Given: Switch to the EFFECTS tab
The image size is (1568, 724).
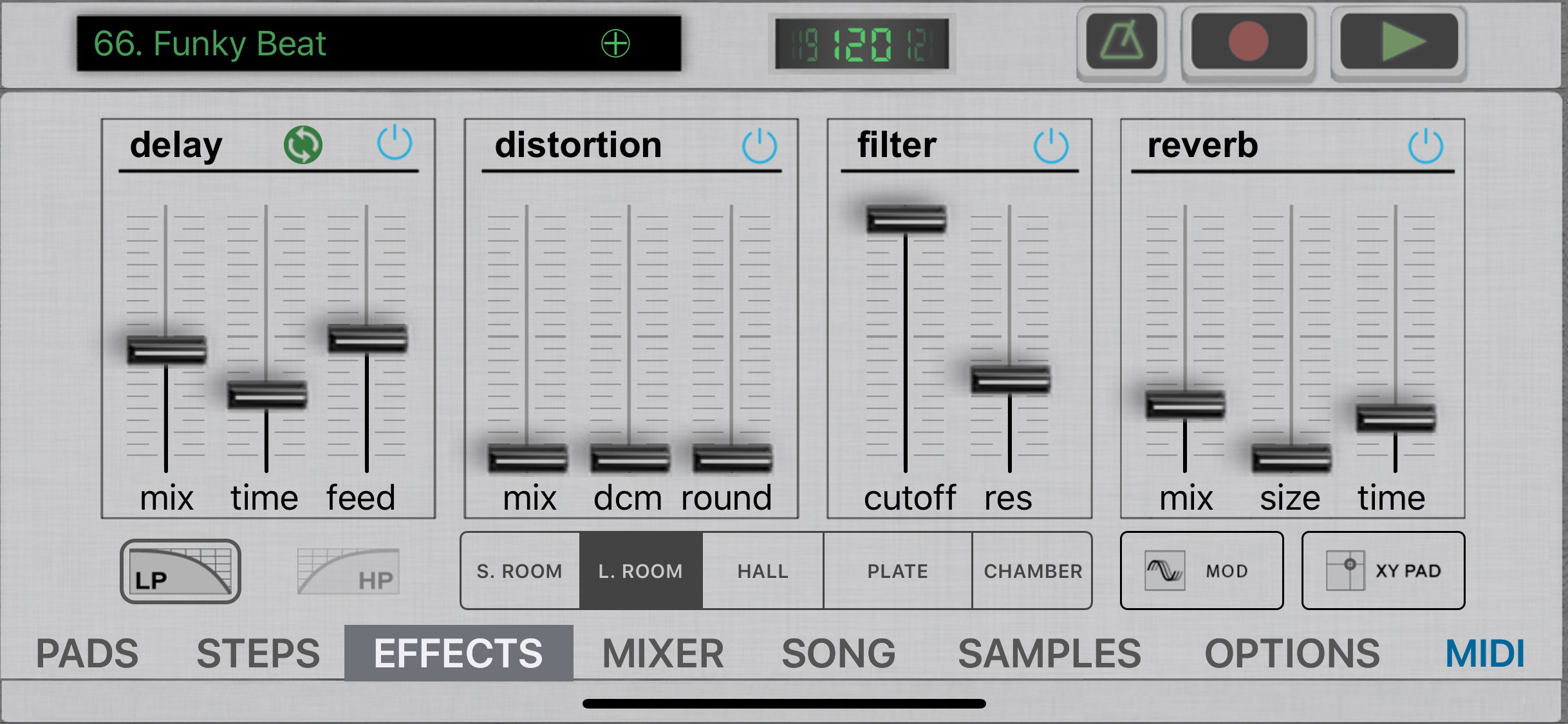Looking at the screenshot, I should point(458,653).
